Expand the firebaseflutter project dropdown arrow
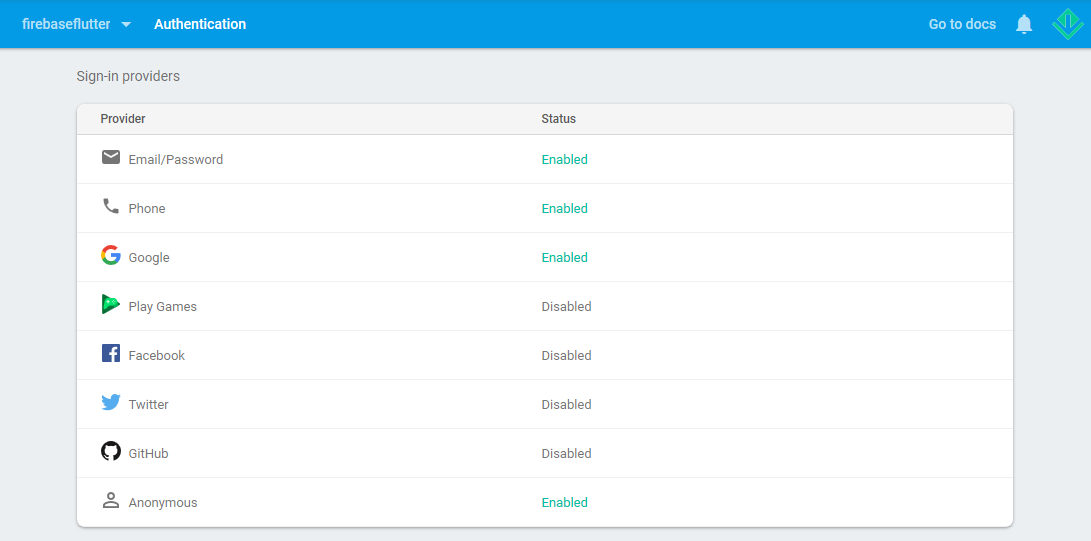Image resolution: width=1091 pixels, height=541 pixels. tap(126, 24)
